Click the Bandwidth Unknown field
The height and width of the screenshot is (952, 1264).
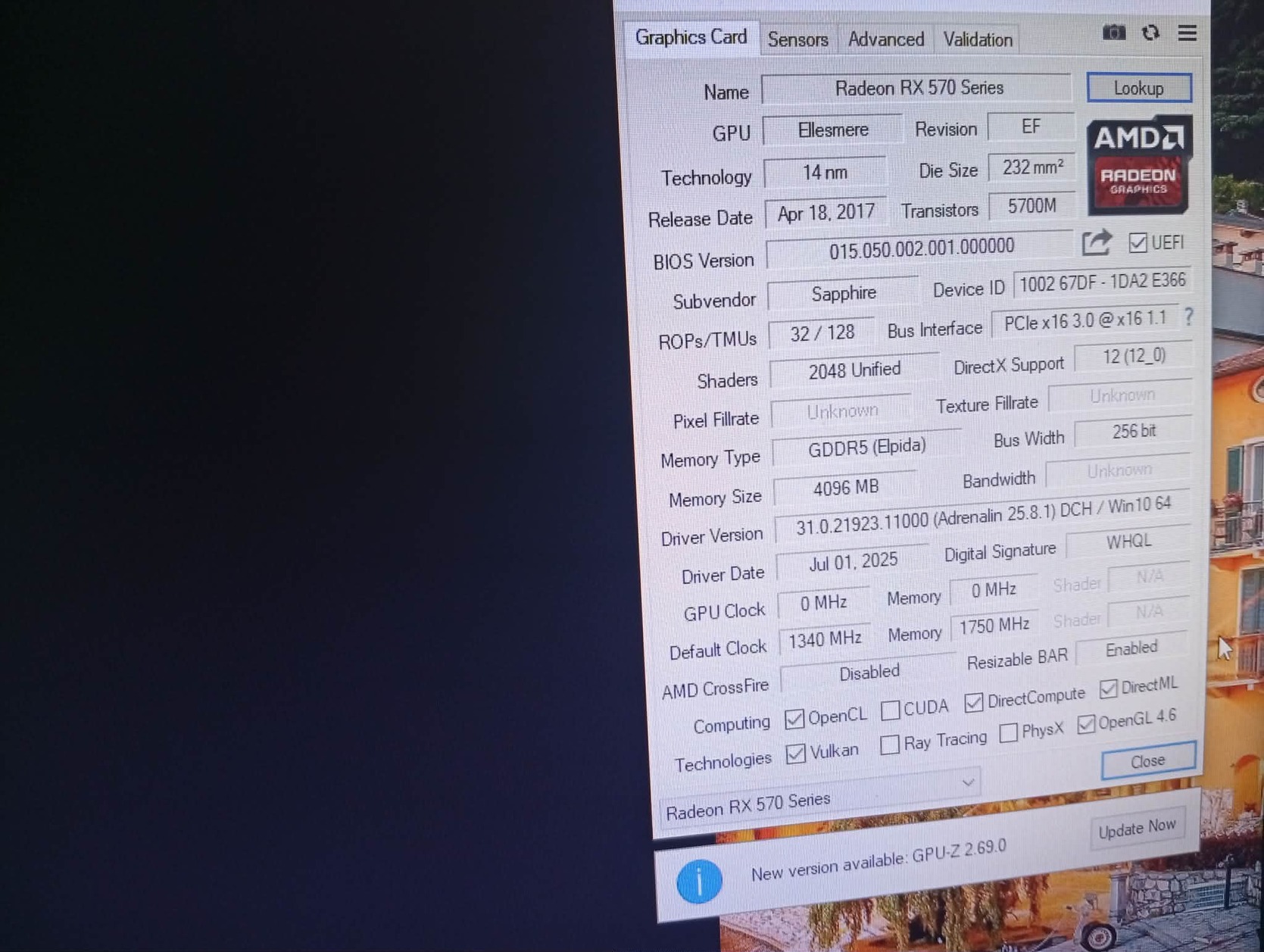click(1119, 471)
